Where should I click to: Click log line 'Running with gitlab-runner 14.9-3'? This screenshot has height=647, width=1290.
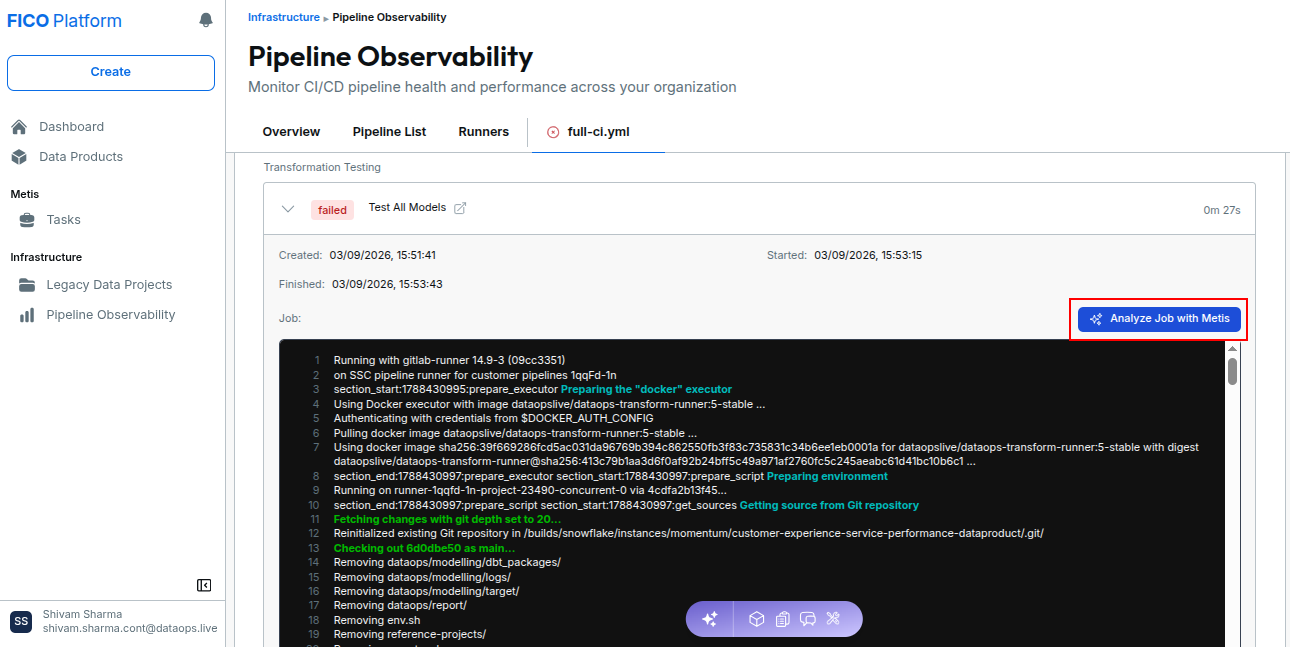(x=449, y=360)
